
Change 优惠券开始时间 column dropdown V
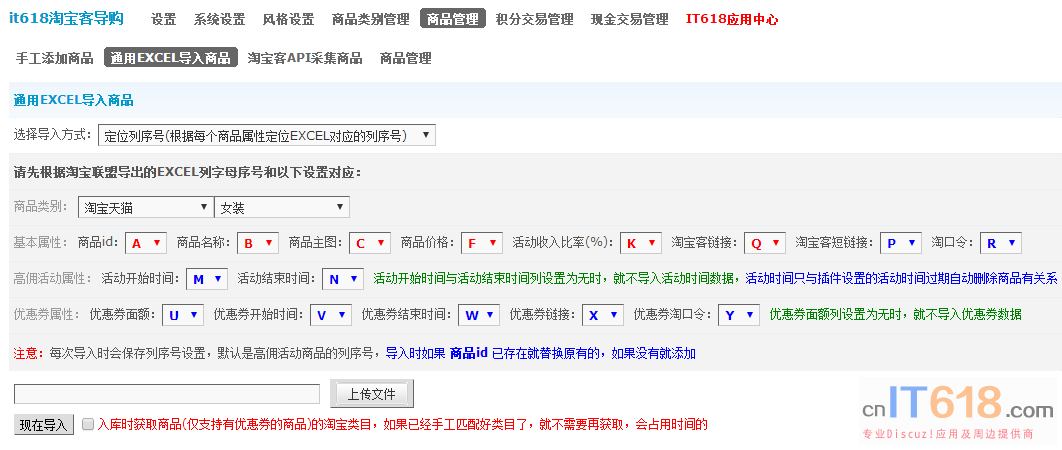tap(331, 314)
